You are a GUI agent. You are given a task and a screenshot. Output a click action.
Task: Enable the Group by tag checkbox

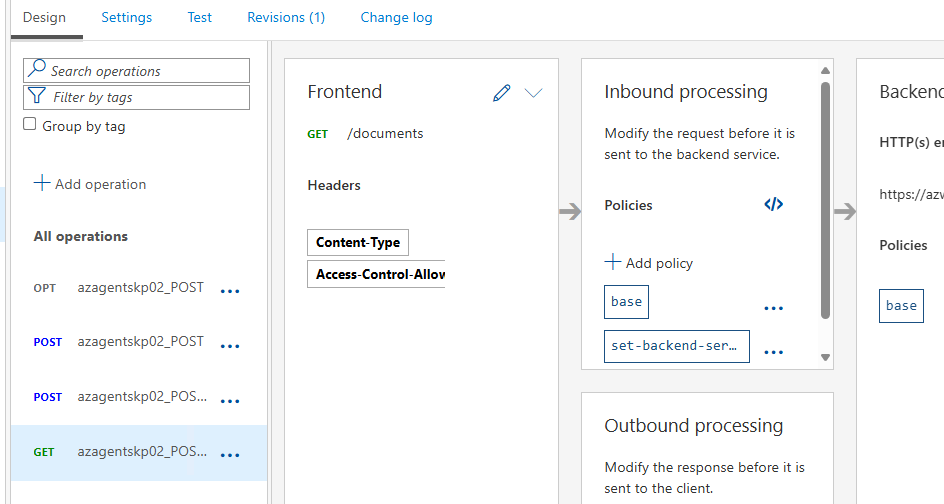coord(30,124)
